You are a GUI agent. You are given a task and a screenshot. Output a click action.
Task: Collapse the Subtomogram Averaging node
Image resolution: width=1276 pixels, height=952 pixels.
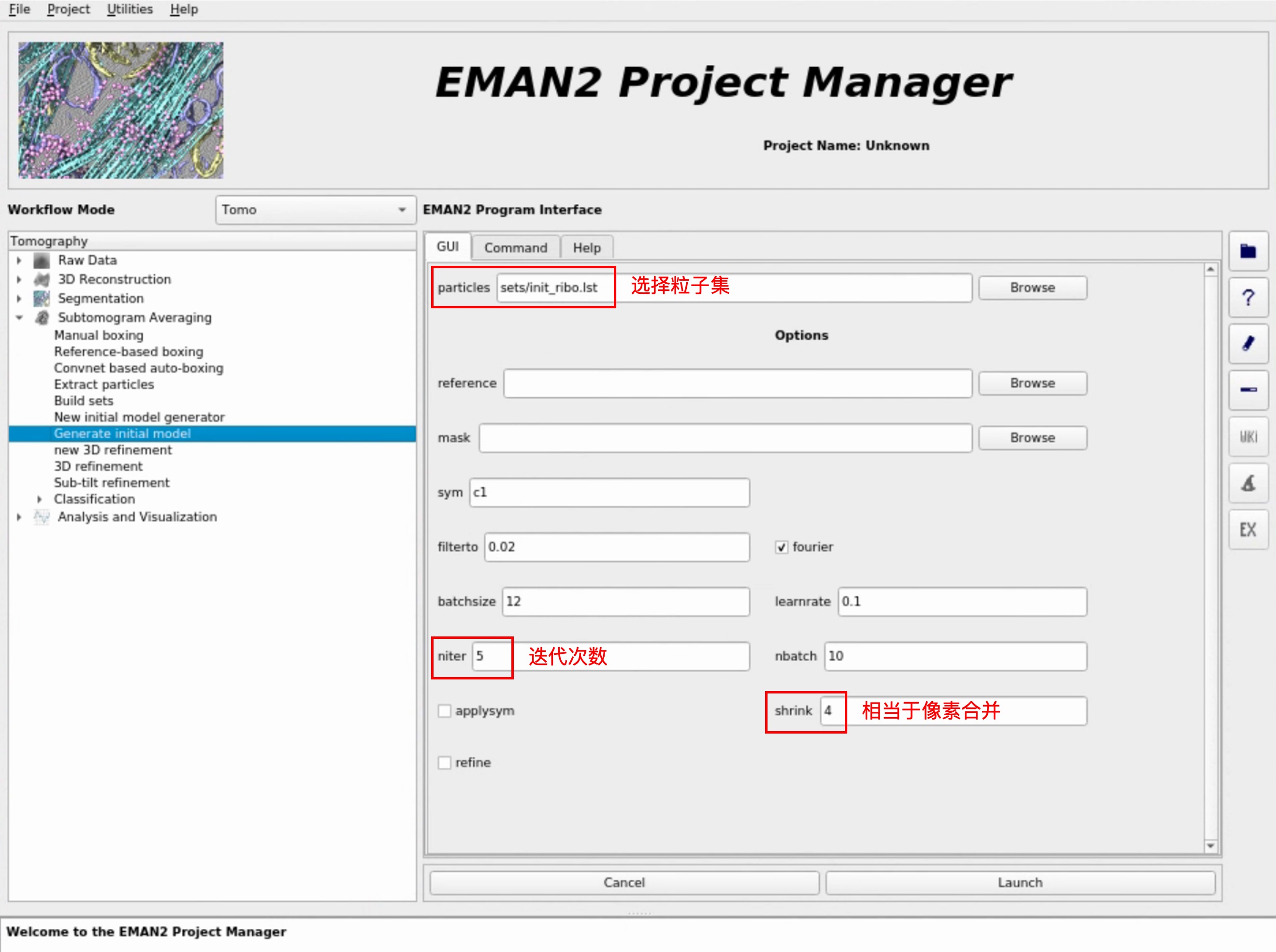19,317
